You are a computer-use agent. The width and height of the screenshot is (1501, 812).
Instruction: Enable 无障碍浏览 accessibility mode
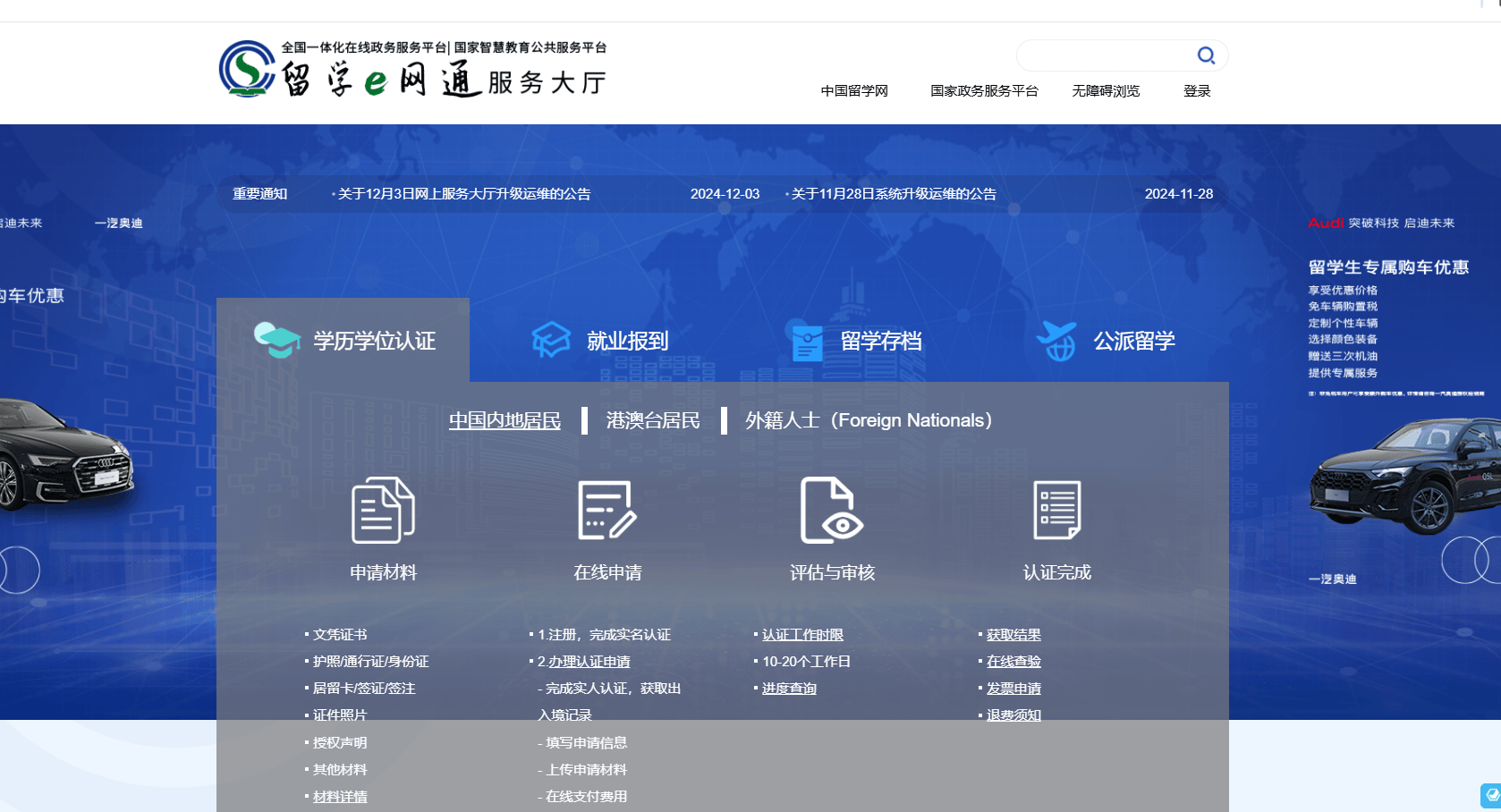1106,91
